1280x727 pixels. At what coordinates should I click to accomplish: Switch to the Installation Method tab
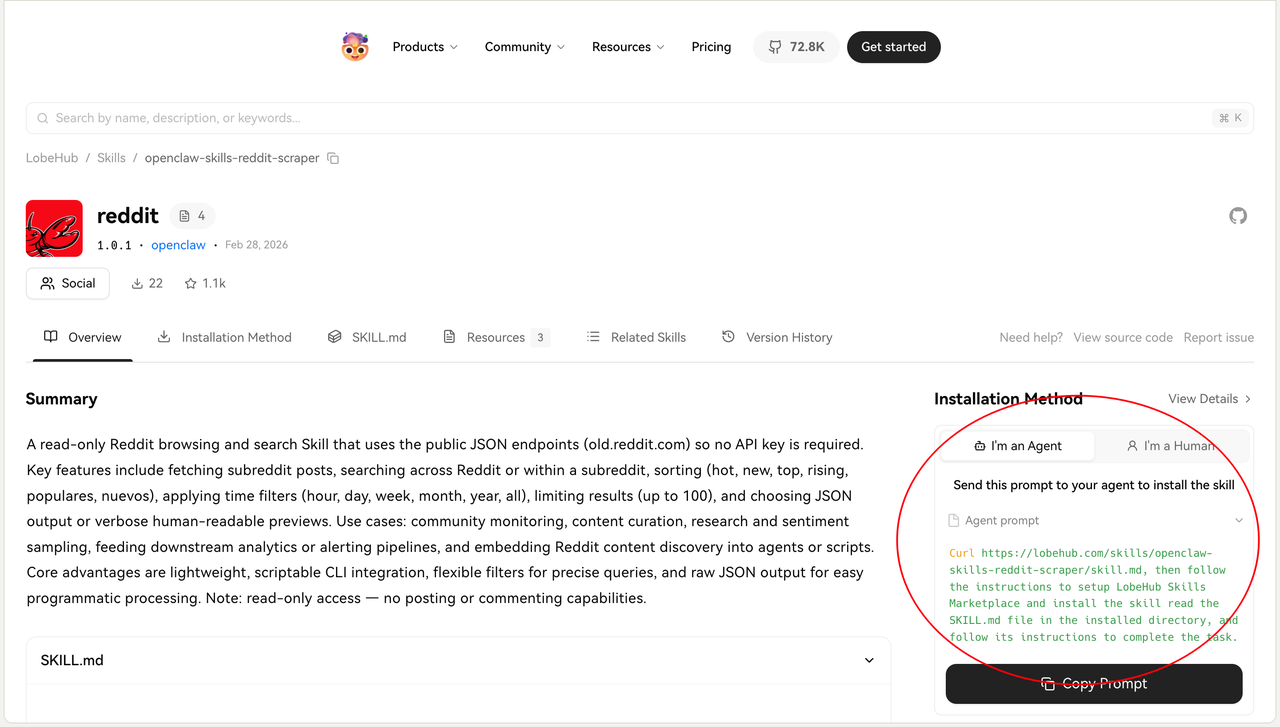click(x=225, y=337)
